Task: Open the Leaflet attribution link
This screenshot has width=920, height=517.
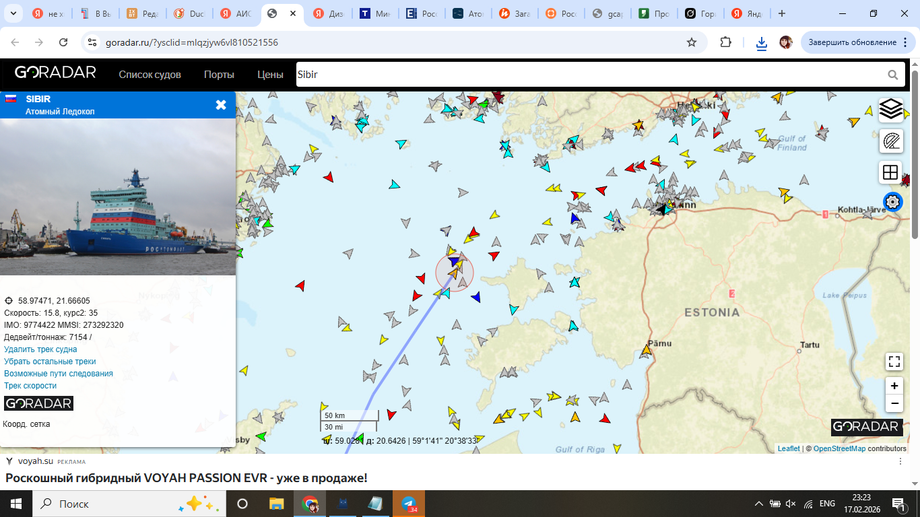Action: (788, 448)
